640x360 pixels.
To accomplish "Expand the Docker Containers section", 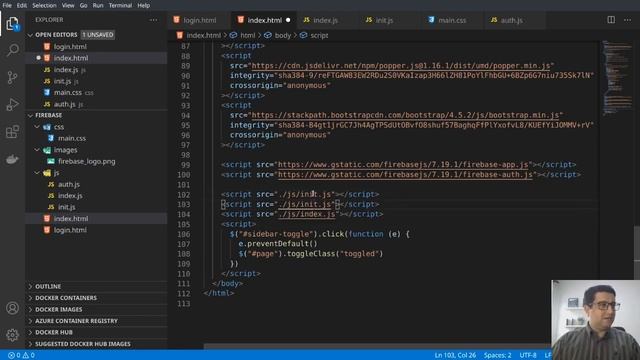I will pos(96,298).
